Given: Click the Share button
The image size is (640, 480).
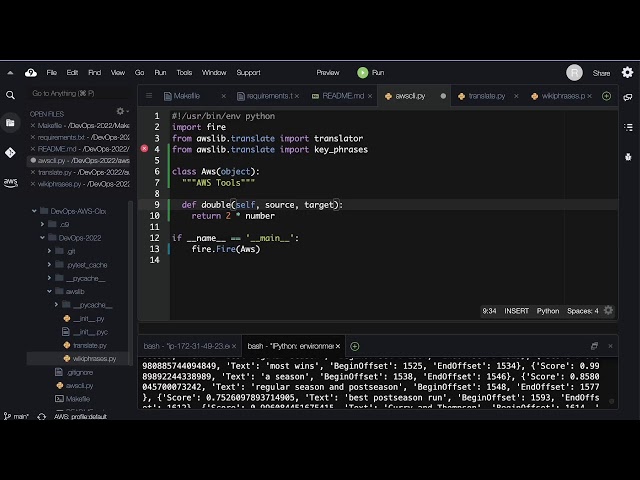Looking at the screenshot, I should [x=601, y=73].
